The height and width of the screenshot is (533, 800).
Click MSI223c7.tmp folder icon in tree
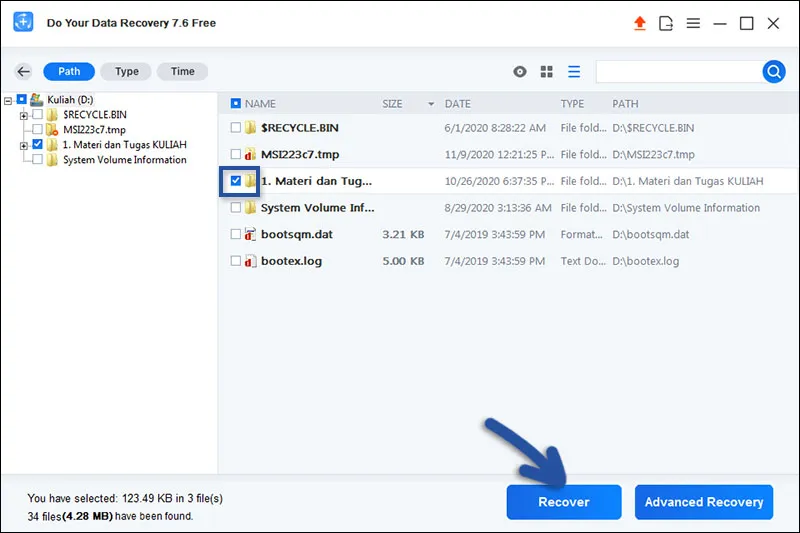click(52, 130)
